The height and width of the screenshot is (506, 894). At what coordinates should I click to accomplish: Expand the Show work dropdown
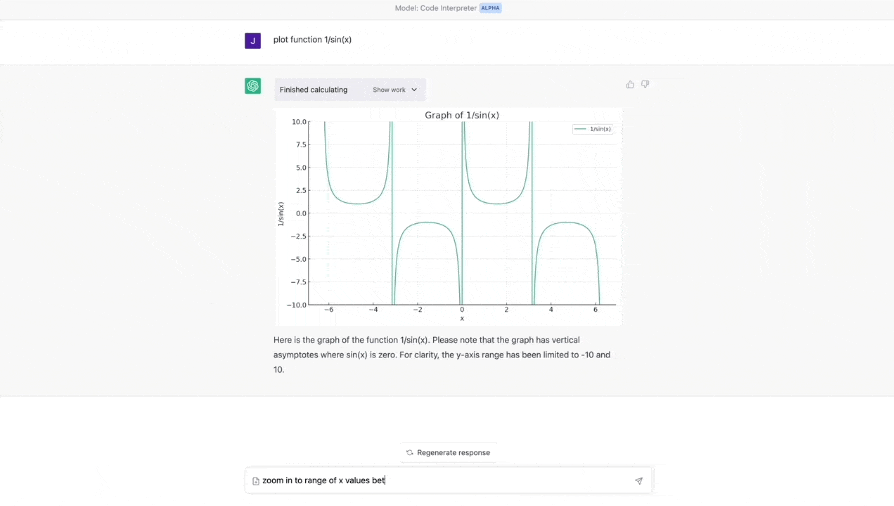394,90
